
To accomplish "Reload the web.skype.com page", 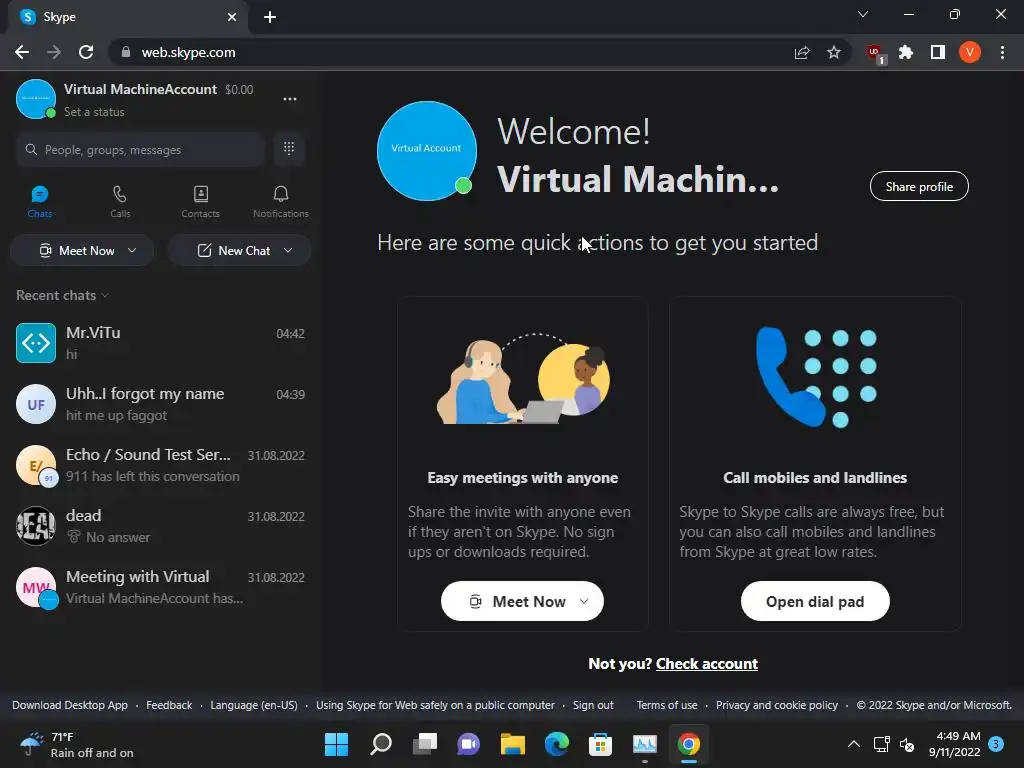I will (86, 52).
